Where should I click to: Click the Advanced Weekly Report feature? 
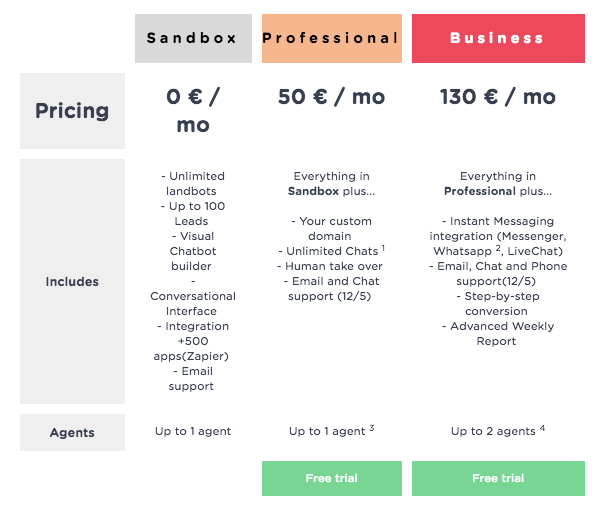point(498,334)
